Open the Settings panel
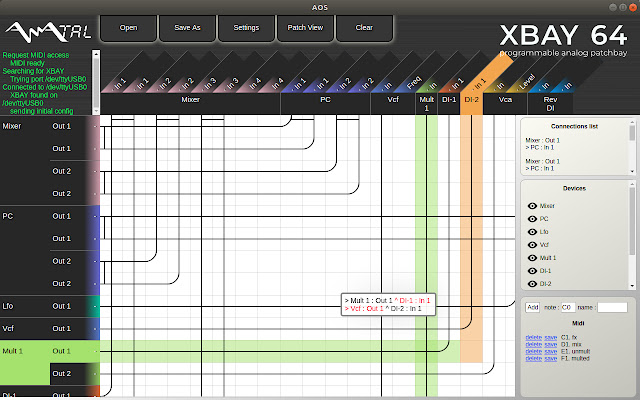Image resolution: width=640 pixels, height=400 pixels. 246,28
